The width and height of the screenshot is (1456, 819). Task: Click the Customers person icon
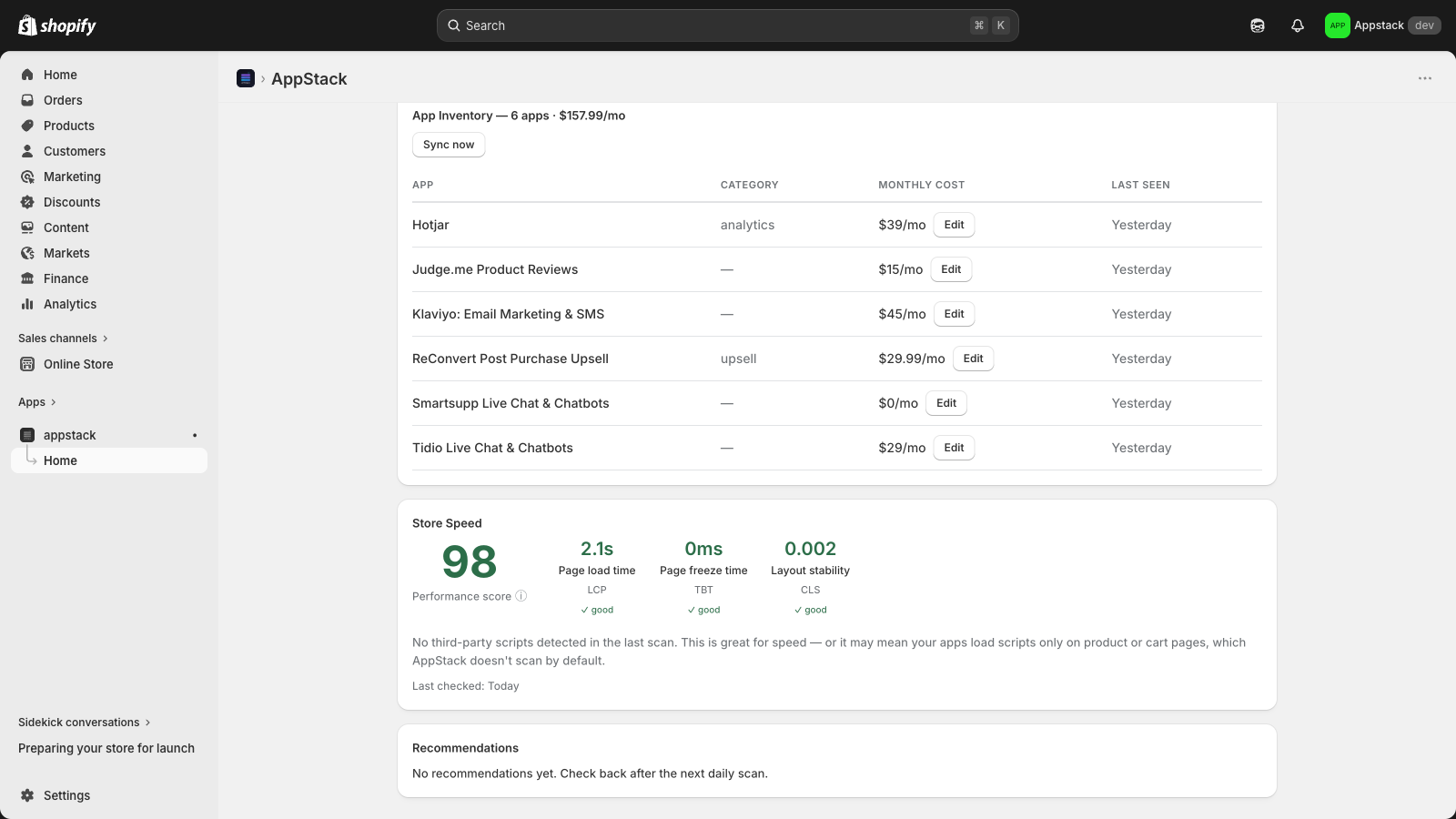[x=27, y=151]
